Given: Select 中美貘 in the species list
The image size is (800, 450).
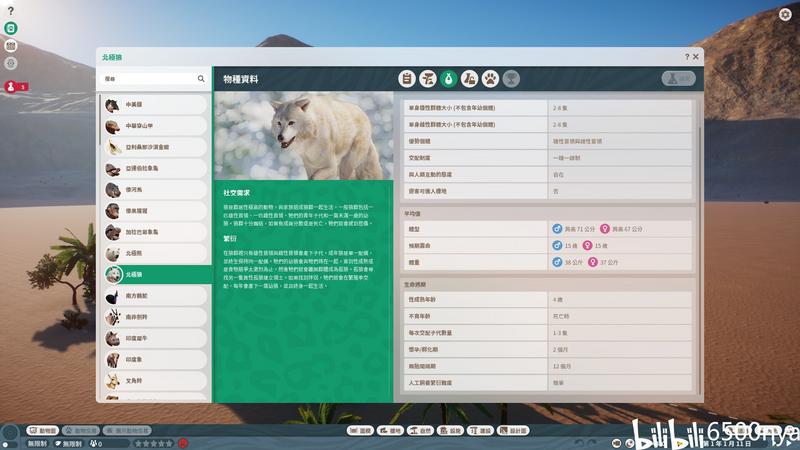Looking at the screenshot, I should 155,105.
